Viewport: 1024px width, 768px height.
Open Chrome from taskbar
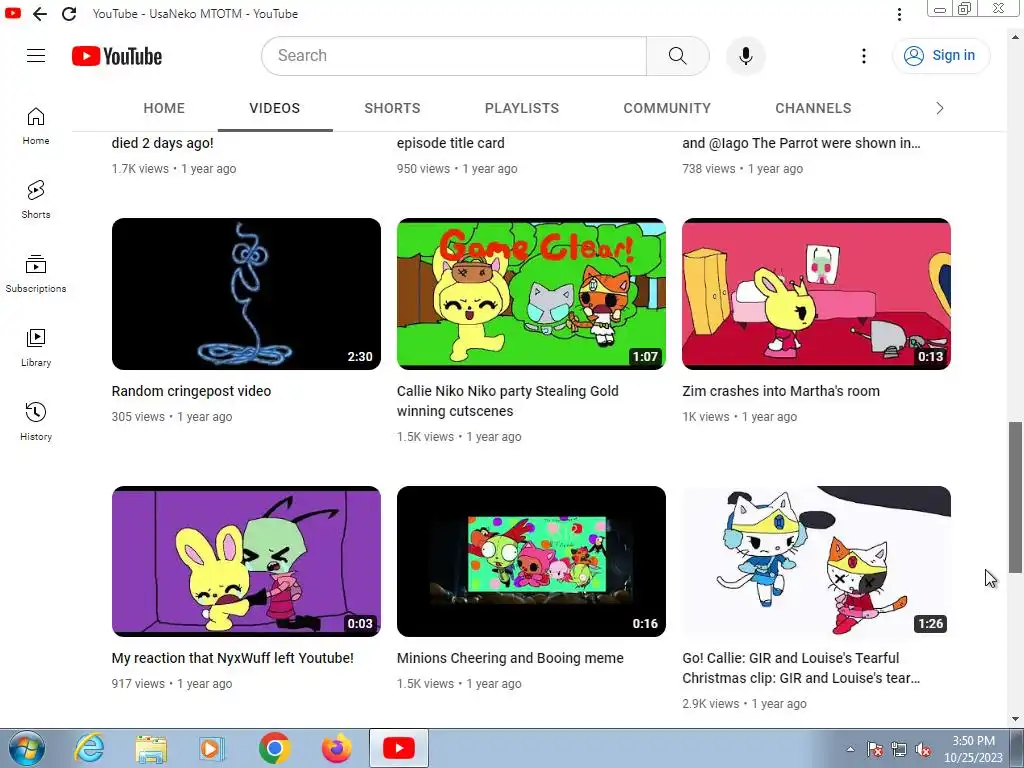click(275, 748)
